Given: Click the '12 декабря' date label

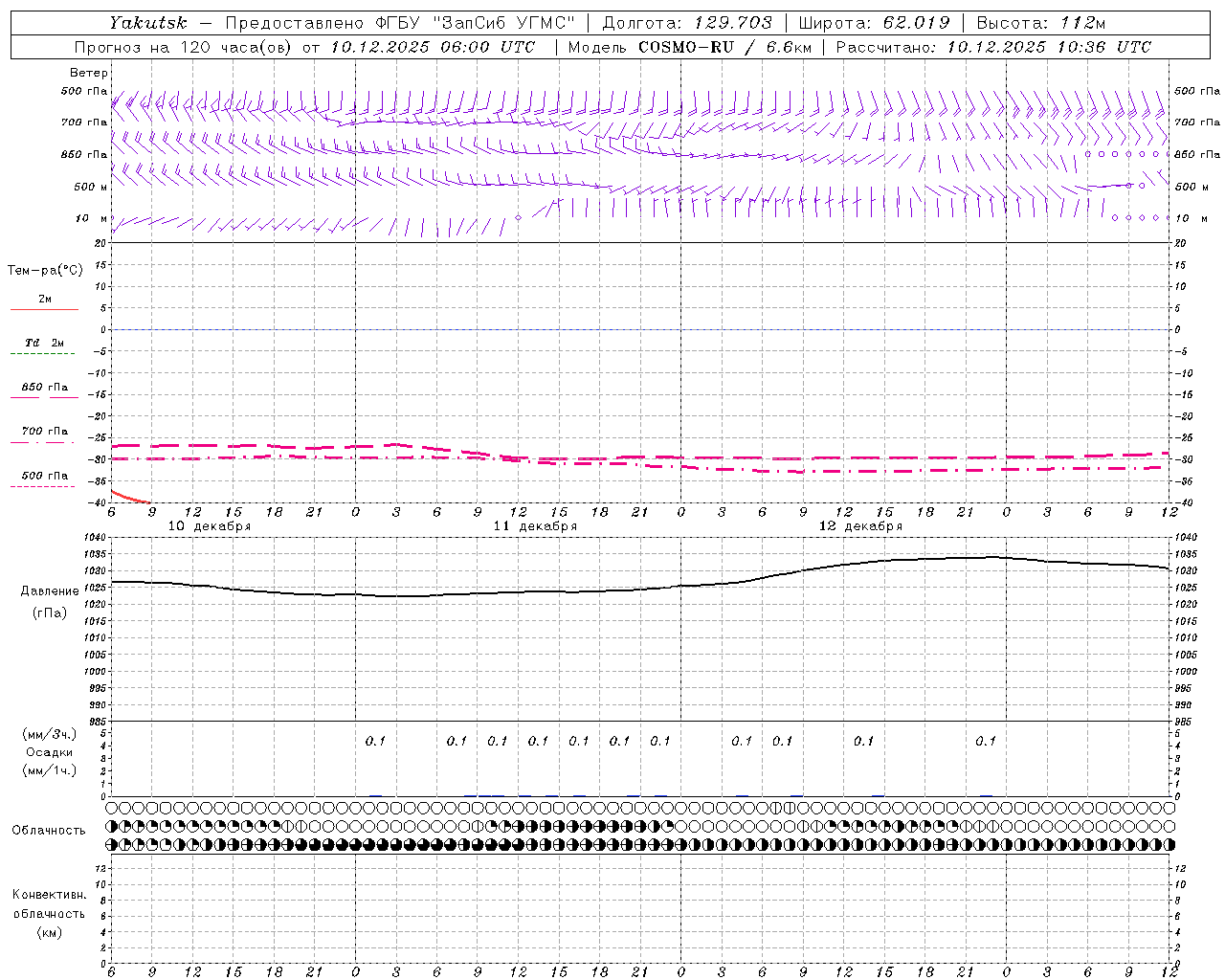Looking at the screenshot, I should click(860, 526).
